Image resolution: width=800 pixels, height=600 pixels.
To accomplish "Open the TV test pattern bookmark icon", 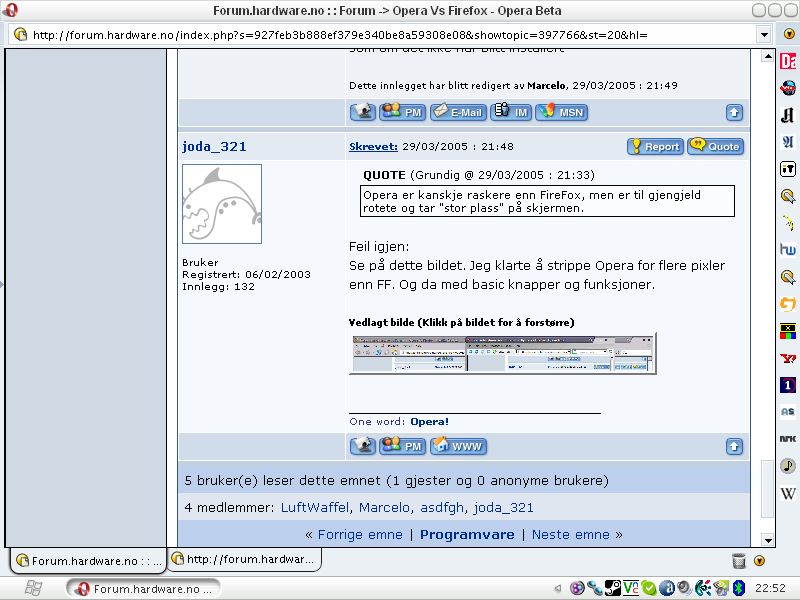I will coord(788,331).
